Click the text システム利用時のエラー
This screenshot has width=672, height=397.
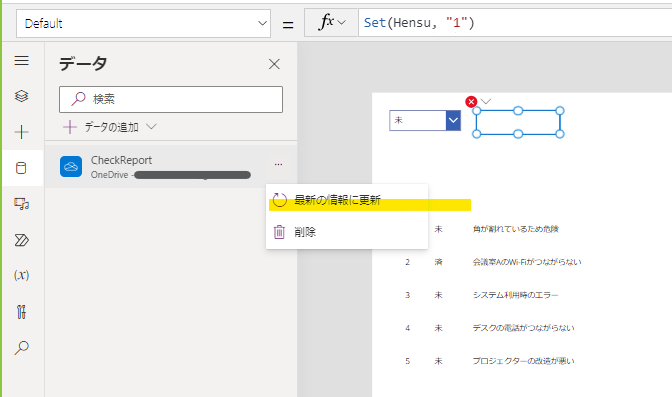515,295
